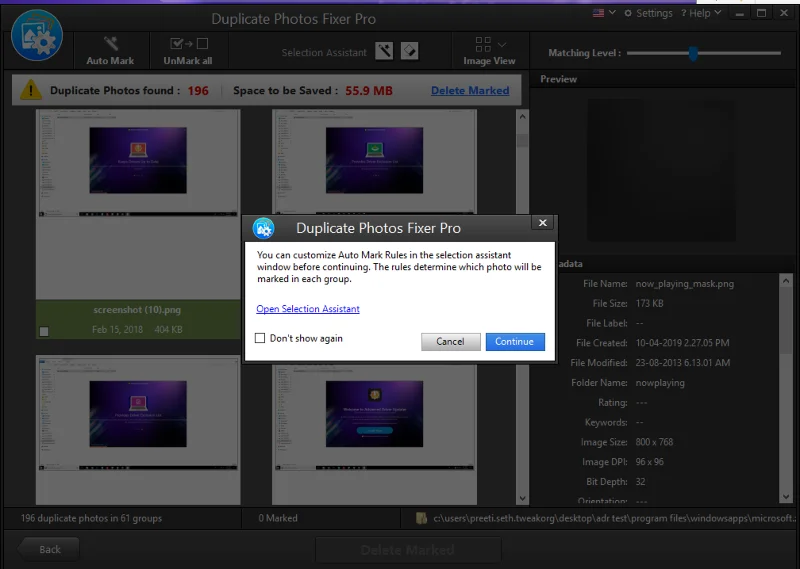Open the Help menu
The image size is (800, 569).
pyautogui.click(x=701, y=13)
